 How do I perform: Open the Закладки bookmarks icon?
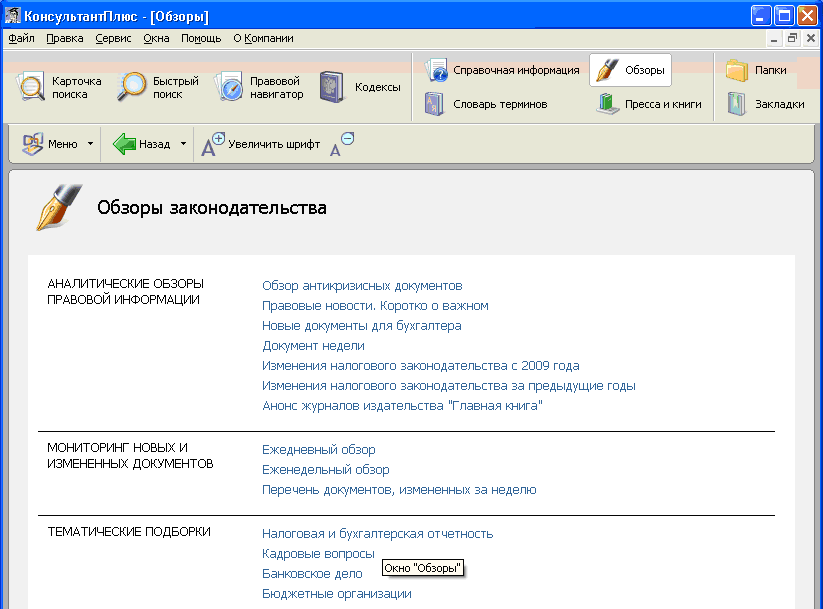pyautogui.click(x=737, y=104)
